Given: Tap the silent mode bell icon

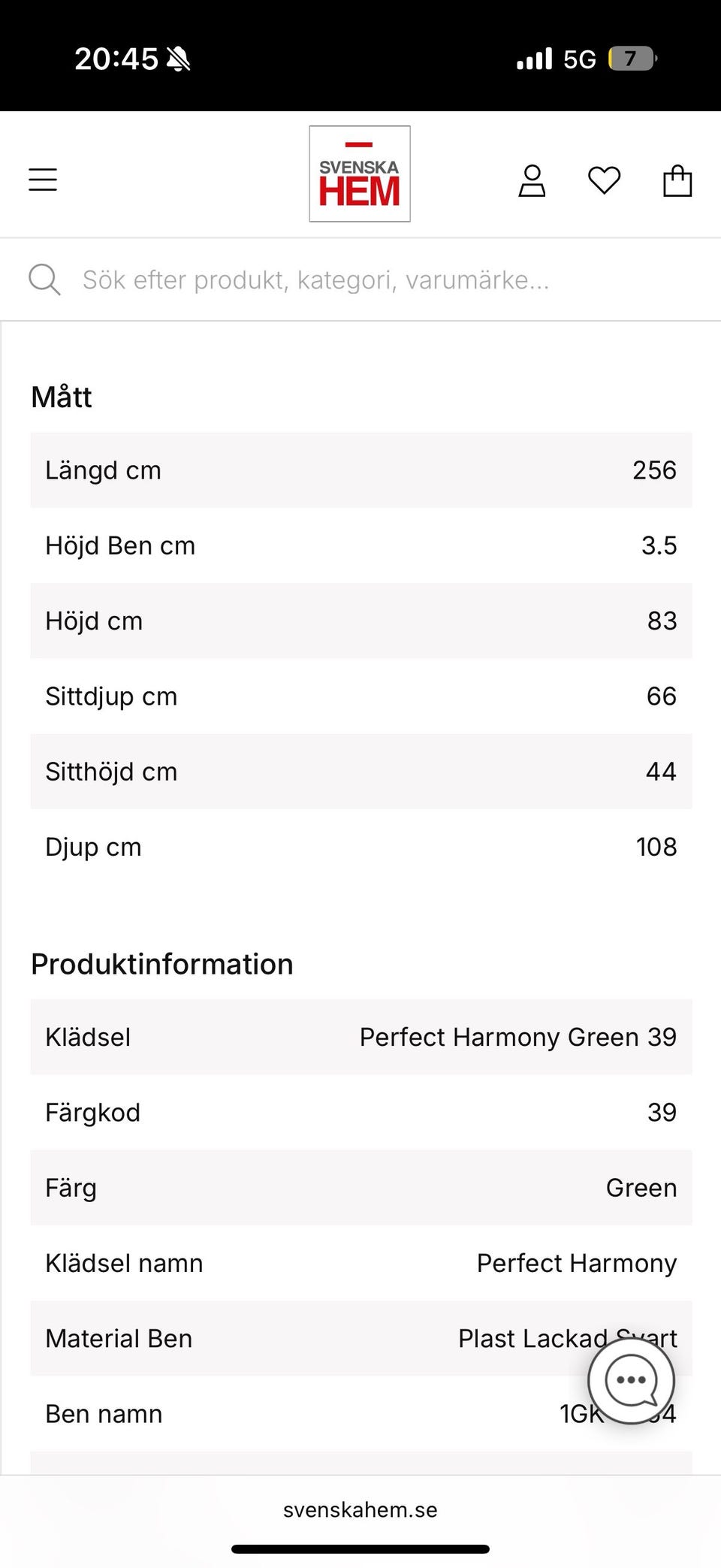Looking at the screenshot, I should 179,59.
